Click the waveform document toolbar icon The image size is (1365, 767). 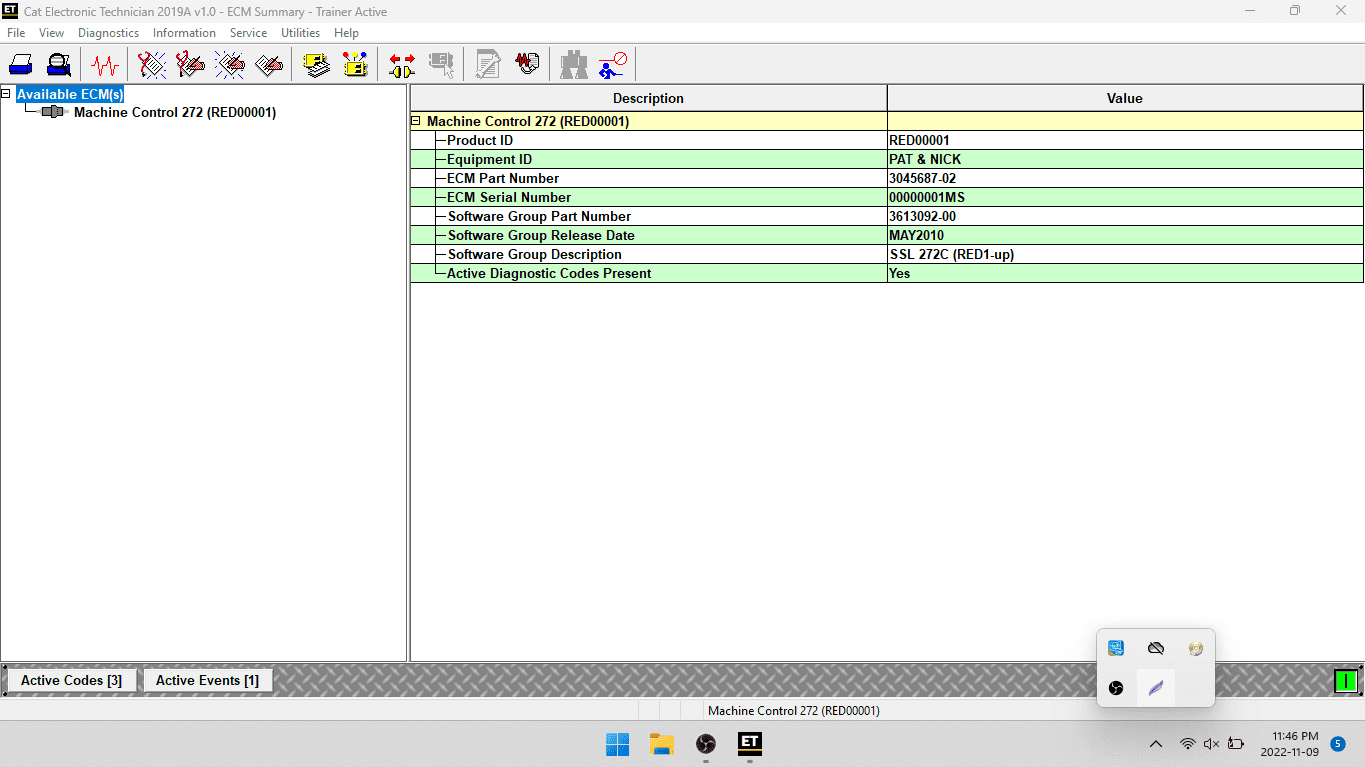click(x=527, y=65)
